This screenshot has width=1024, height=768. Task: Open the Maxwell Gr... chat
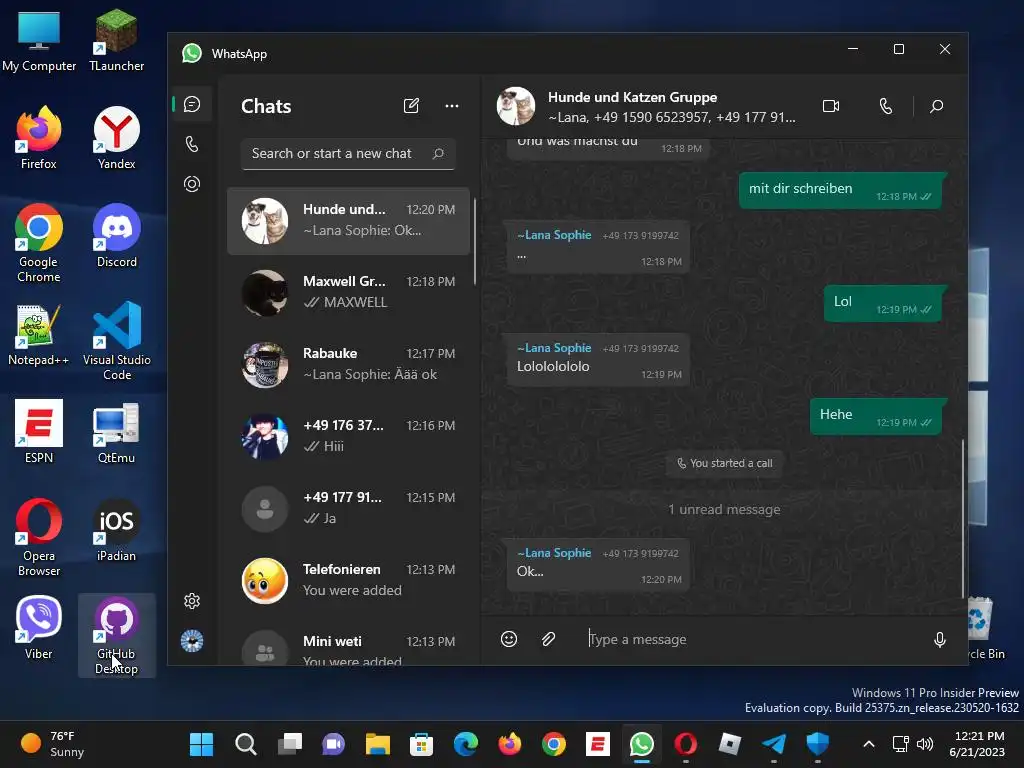pos(348,293)
